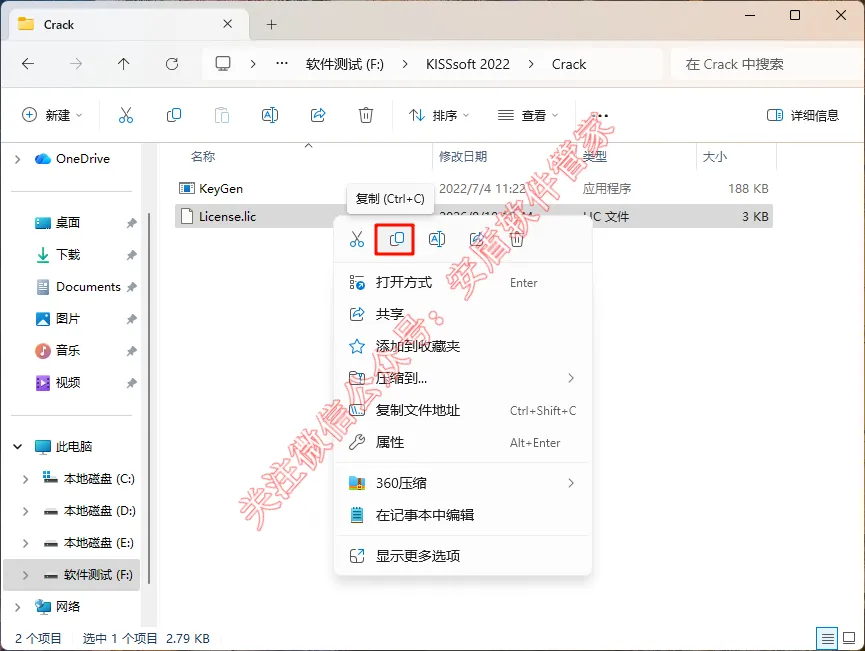This screenshot has width=865, height=651.
Task: Choose 打开方式 from context menu
Action: [462, 282]
